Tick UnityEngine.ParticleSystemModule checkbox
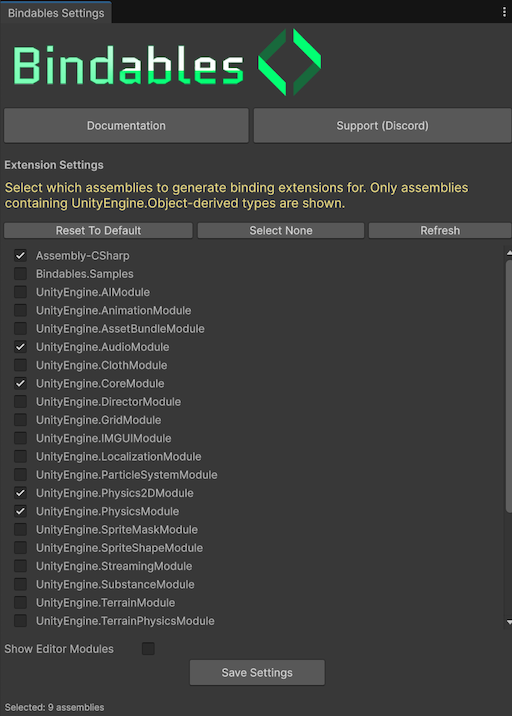 point(20,474)
